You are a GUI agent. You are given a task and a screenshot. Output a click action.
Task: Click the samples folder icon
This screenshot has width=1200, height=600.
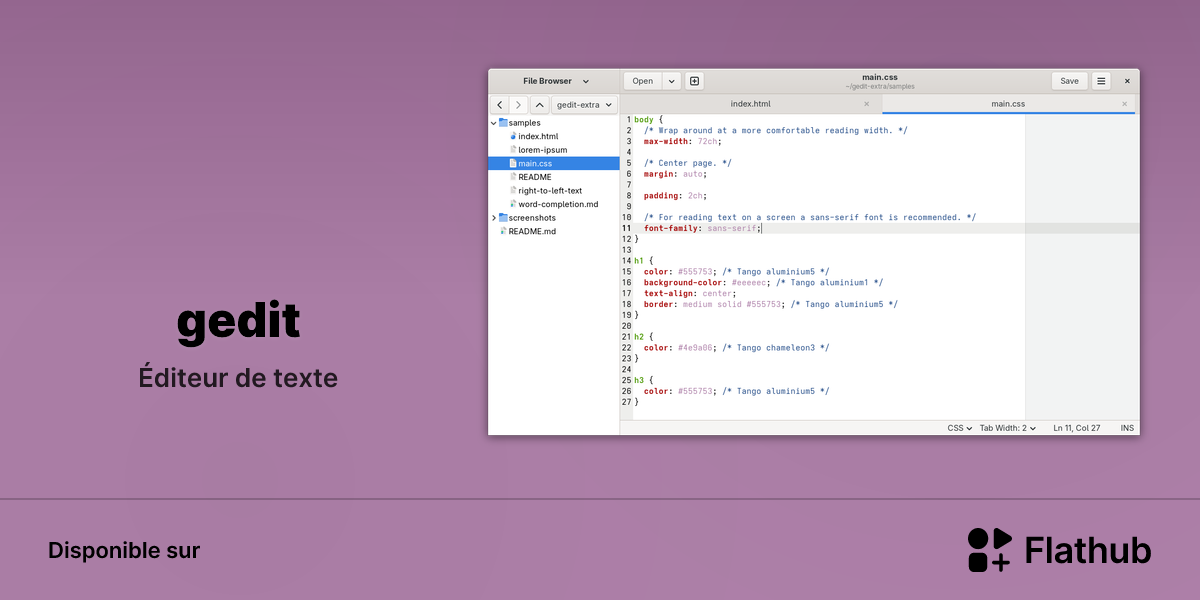(503, 123)
